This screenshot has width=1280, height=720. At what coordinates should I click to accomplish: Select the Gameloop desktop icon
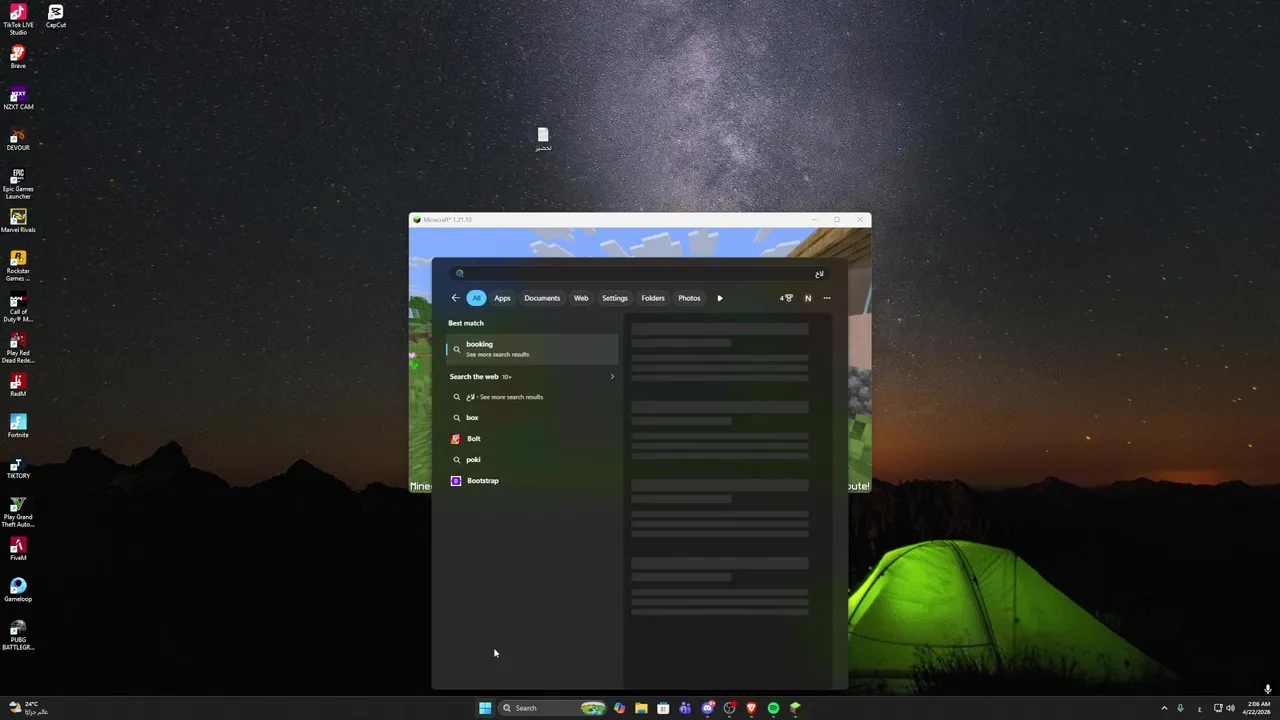pos(18,591)
